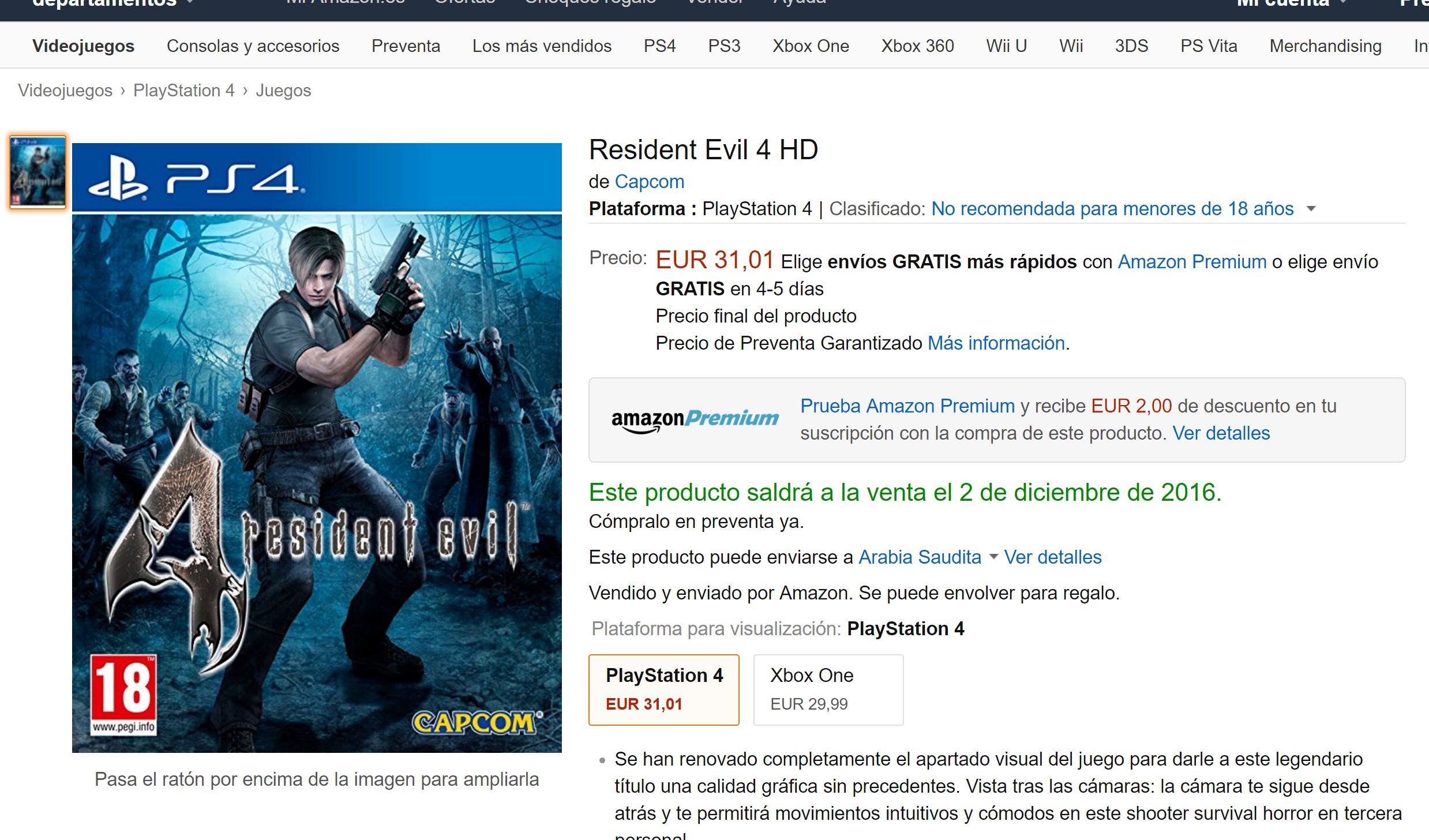This screenshot has height=840, width=1429.
Task: Select the product cover thumbnail
Action: pos(38,172)
